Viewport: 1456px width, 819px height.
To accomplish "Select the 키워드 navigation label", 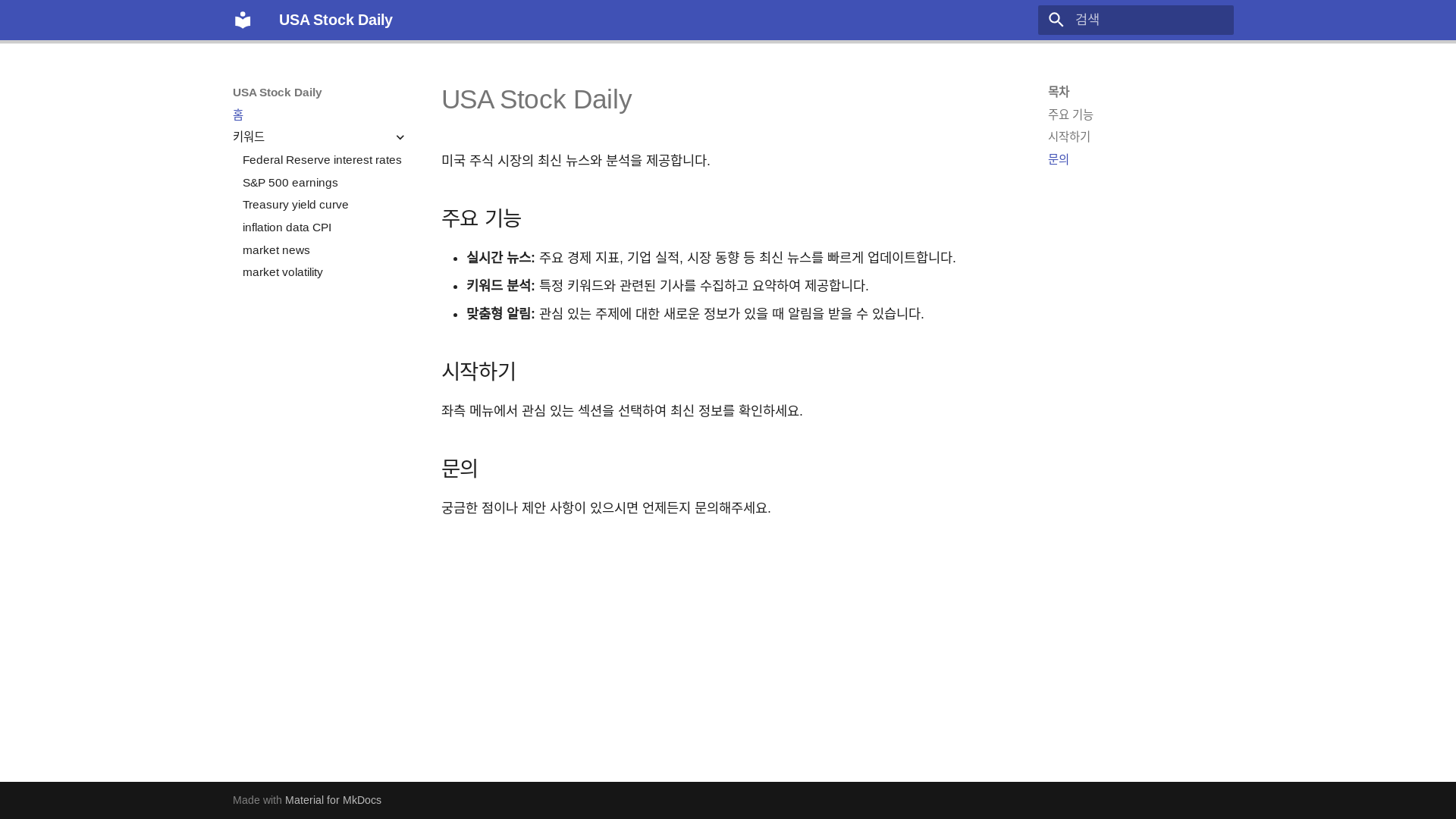I will click(x=249, y=137).
